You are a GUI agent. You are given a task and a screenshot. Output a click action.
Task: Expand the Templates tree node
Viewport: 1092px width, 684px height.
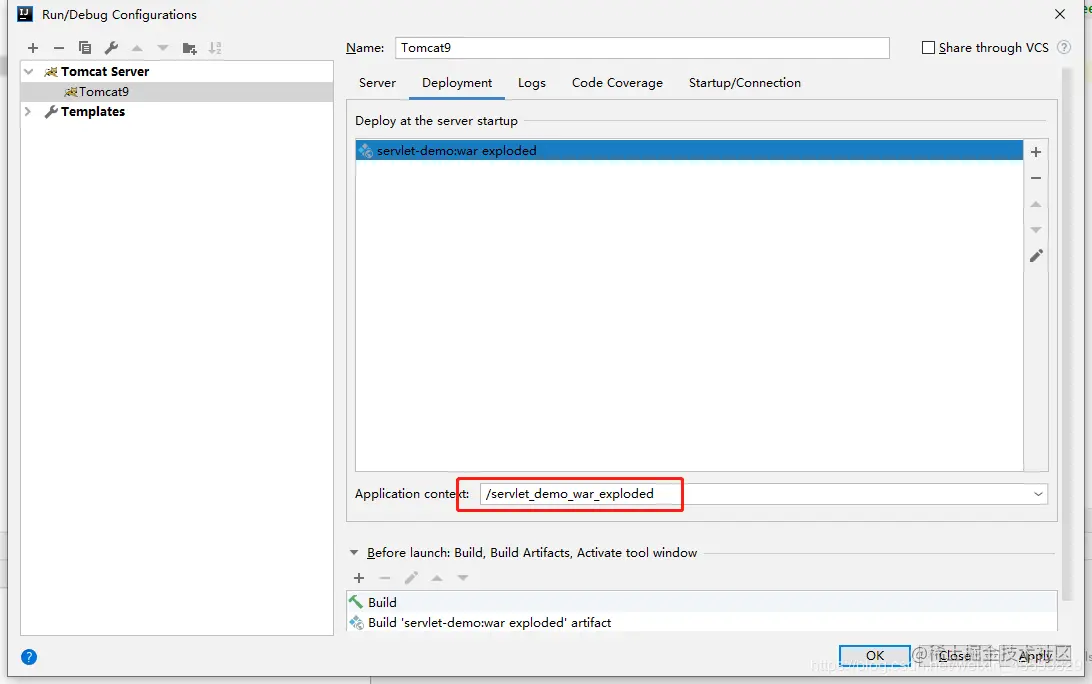(28, 111)
